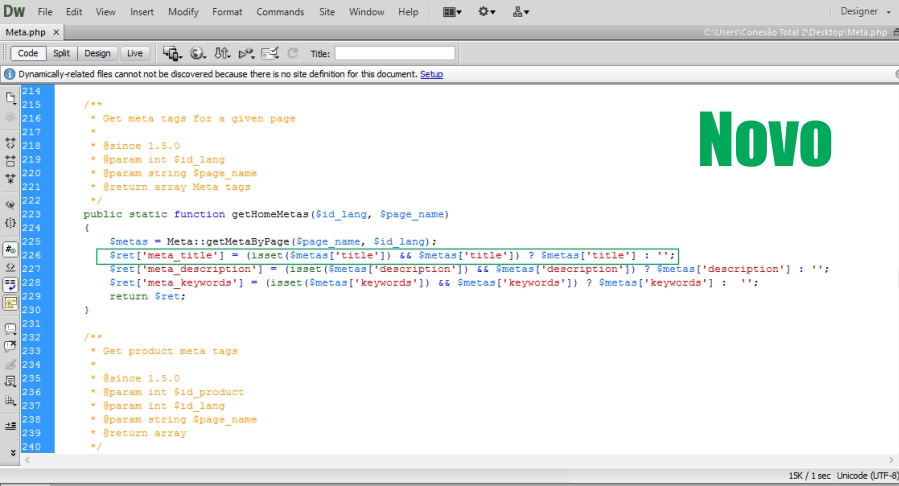Viewport: 899px width, 486px height.
Task: Open the Layout dropdown in application bar
Action: coord(452,11)
